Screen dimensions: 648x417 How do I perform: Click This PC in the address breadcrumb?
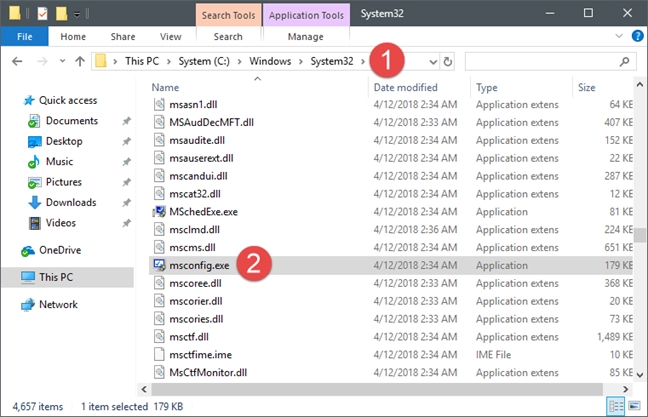pos(142,61)
